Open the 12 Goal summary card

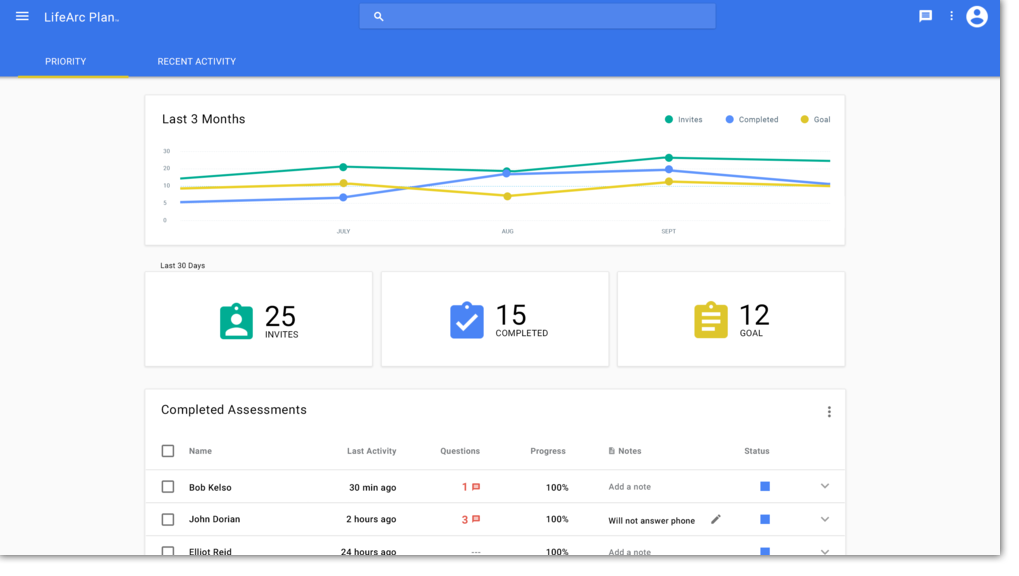tap(731, 319)
